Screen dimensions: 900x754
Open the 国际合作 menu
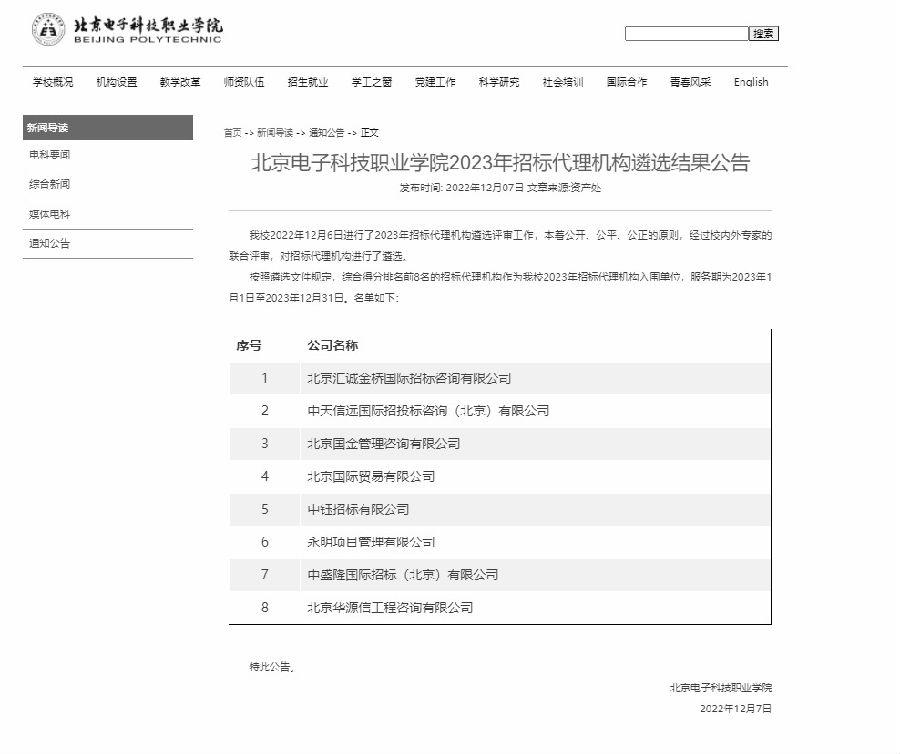coord(627,82)
